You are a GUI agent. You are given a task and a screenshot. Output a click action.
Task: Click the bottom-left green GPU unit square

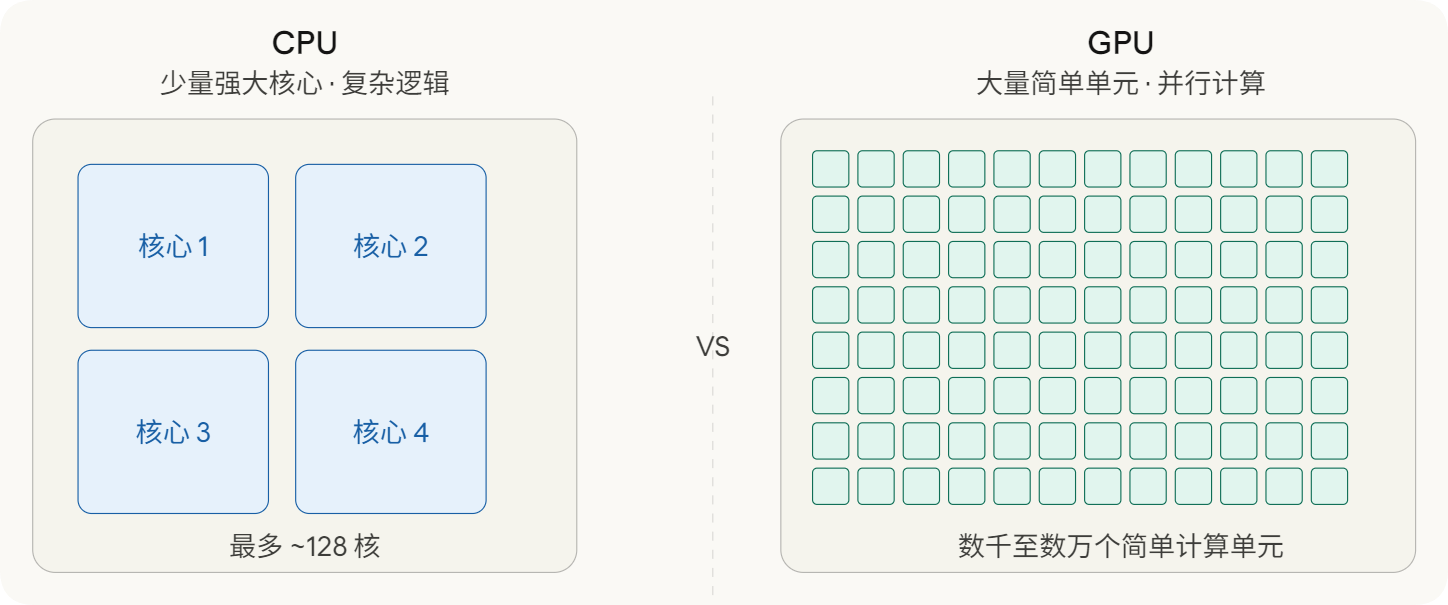tap(830, 486)
